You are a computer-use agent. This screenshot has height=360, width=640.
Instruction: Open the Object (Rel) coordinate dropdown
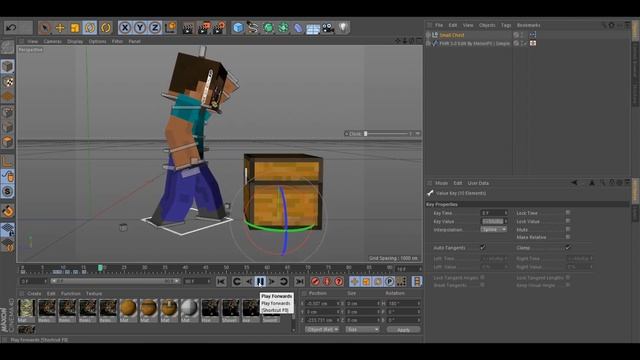click(322, 330)
